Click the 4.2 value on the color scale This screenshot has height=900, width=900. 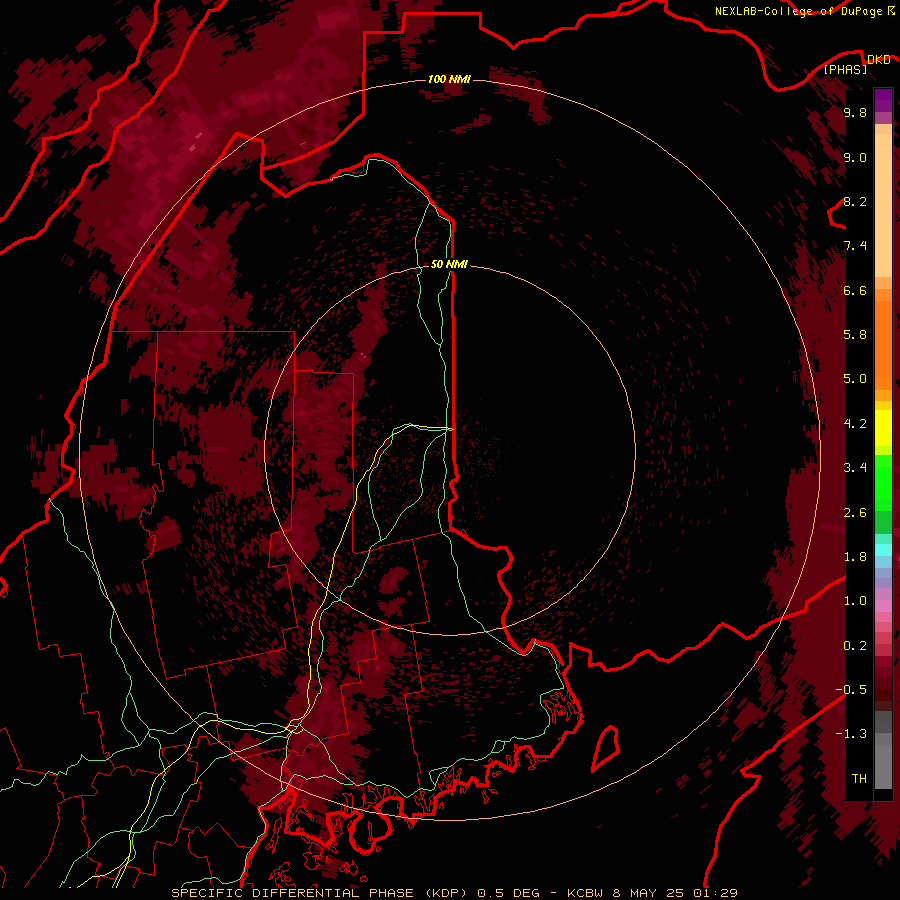pos(855,424)
